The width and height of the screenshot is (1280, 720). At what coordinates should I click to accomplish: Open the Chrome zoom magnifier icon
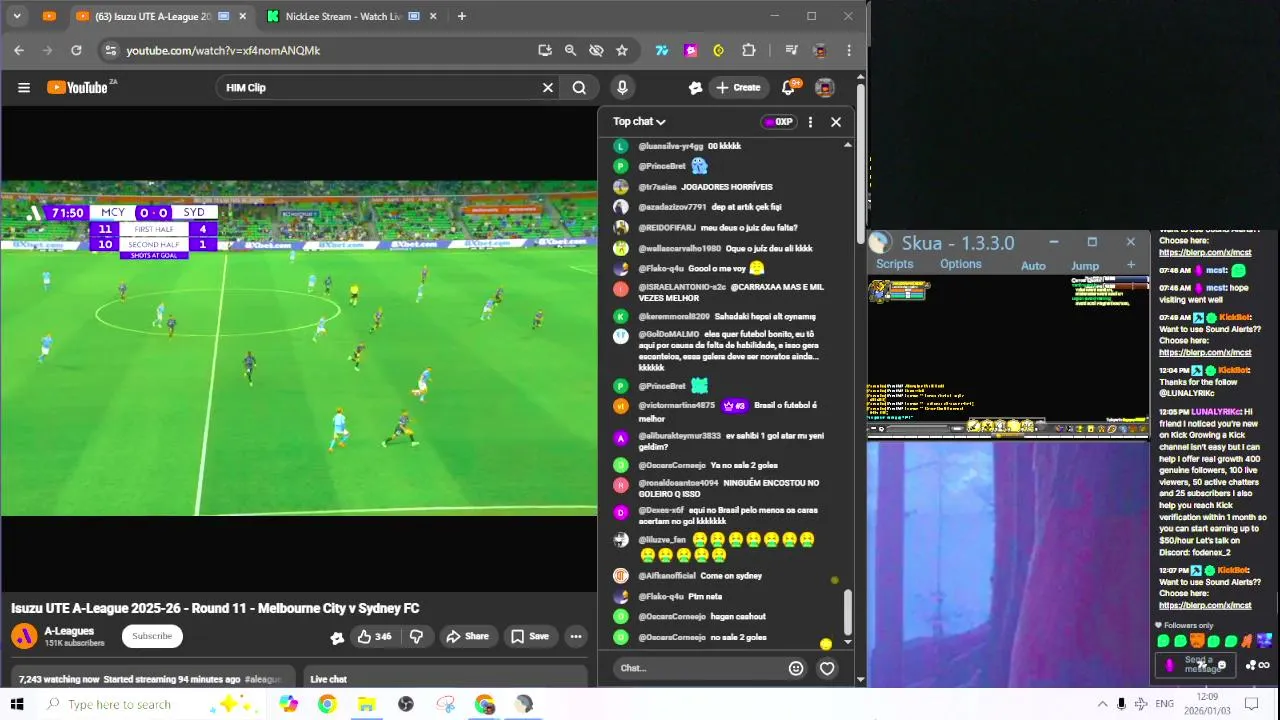click(x=570, y=50)
